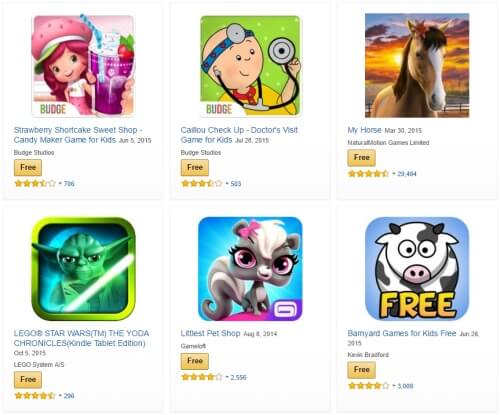The image size is (500, 415).
Task: Get Littlest Pet Shop with Free button
Action: tap(195, 361)
